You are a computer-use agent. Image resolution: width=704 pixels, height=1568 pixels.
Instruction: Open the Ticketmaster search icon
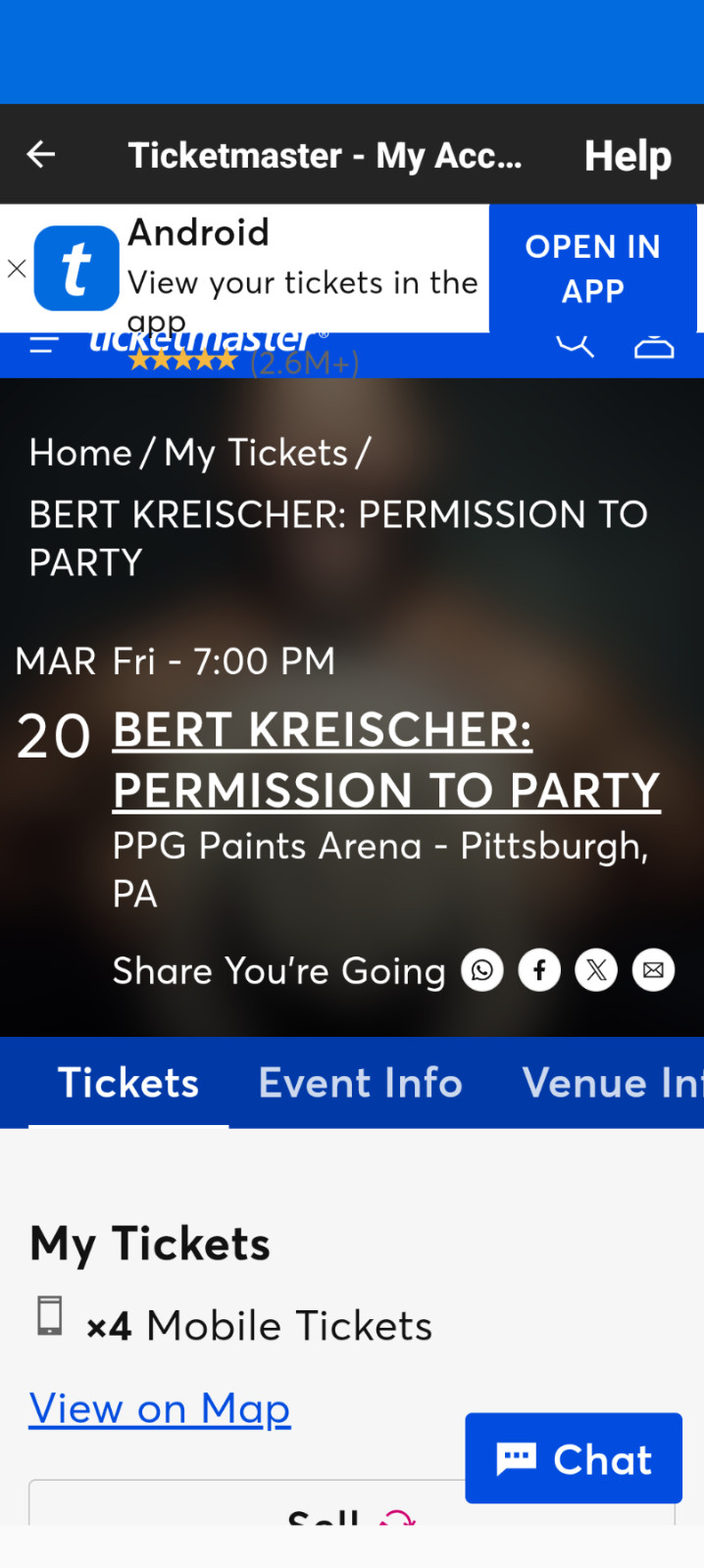576,344
